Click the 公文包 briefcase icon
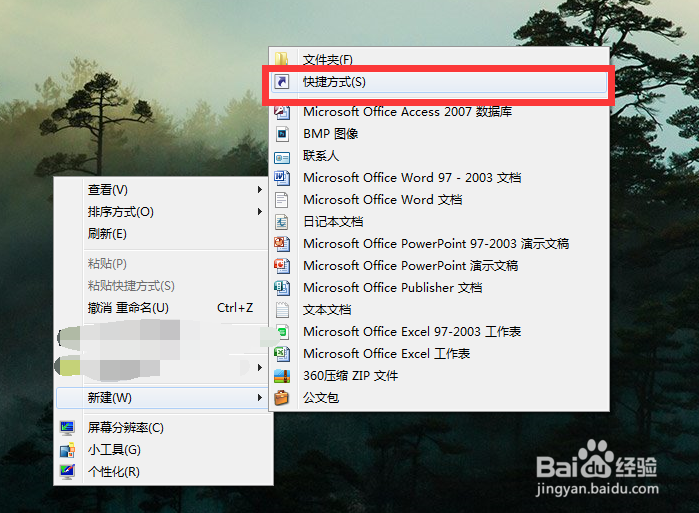Viewport: 699px width, 513px height. [x=282, y=398]
